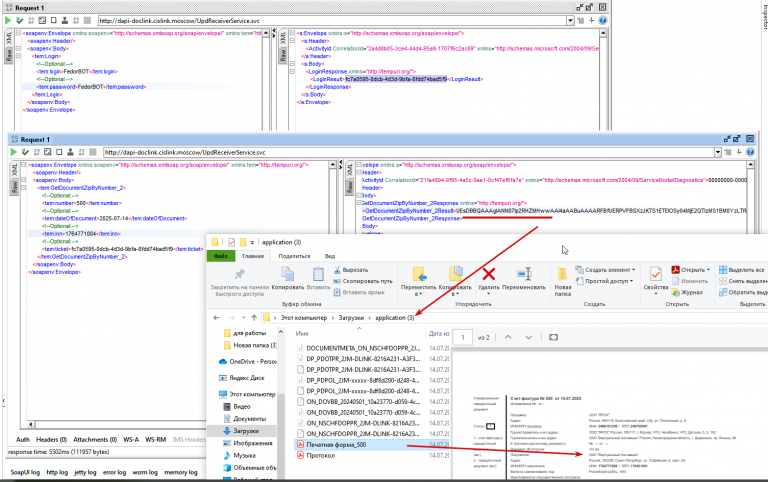This screenshot has width=768, height=482.
Task: Click Загрузки in the address bar breadcrumb
Action: (x=351, y=318)
